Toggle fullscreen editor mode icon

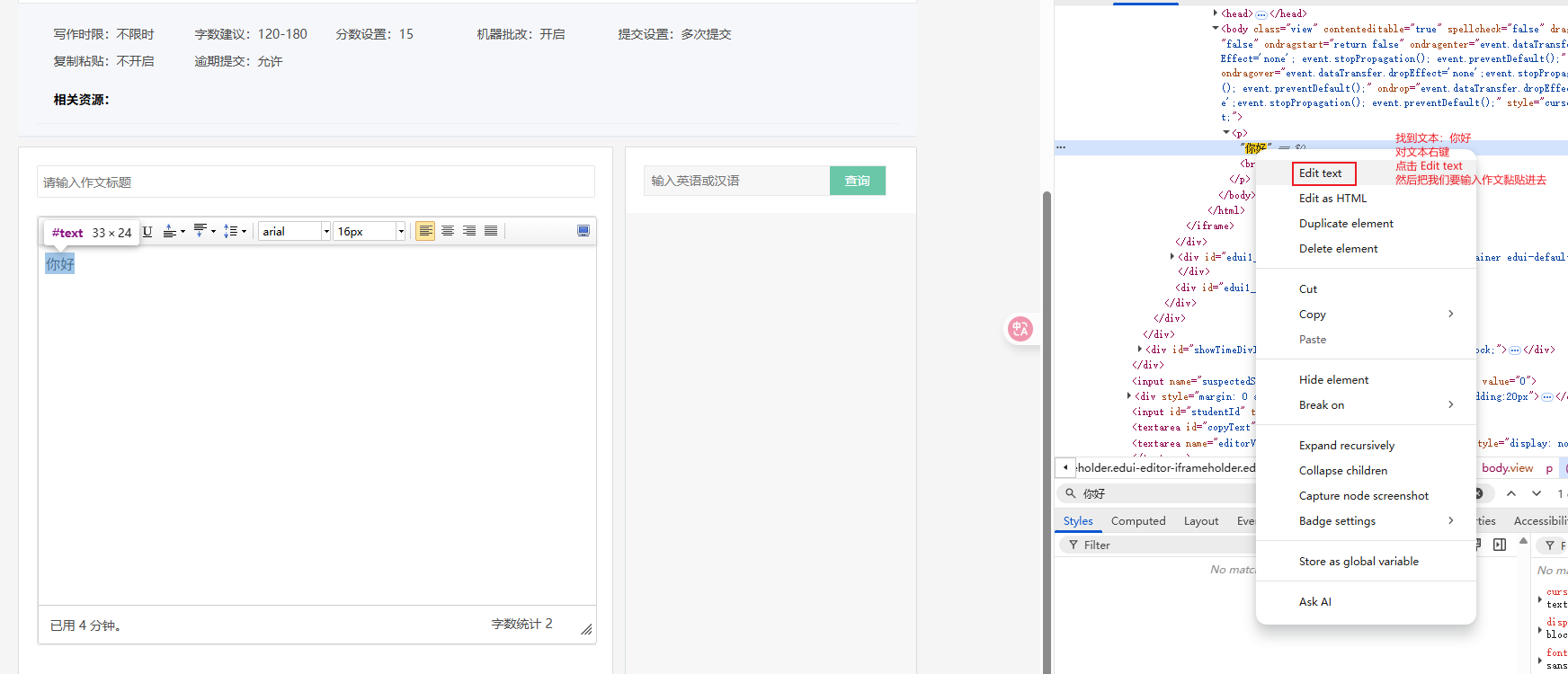(x=584, y=231)
